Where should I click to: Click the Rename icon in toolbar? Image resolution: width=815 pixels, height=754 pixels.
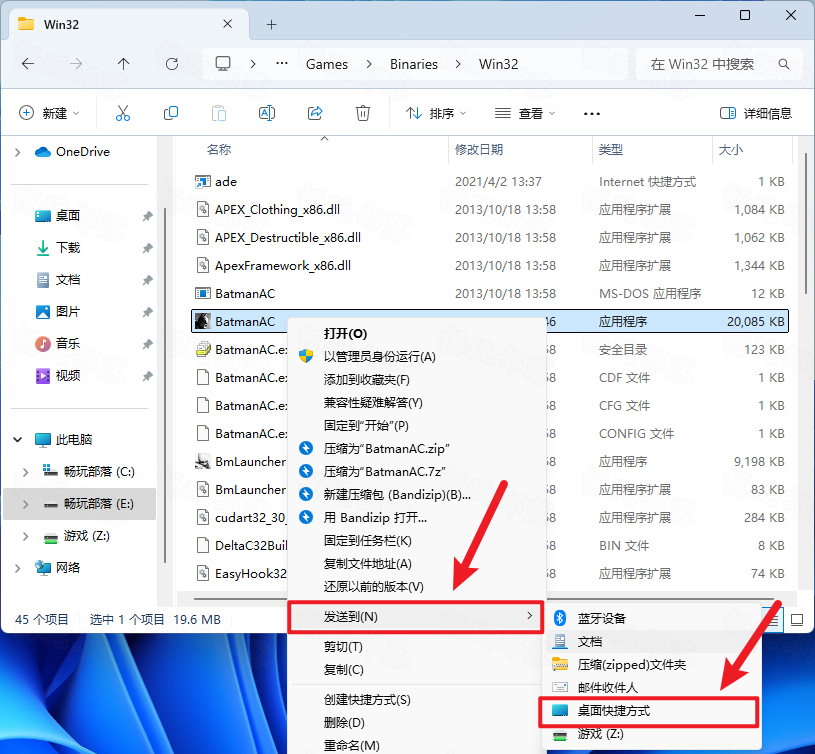[267, 113]
